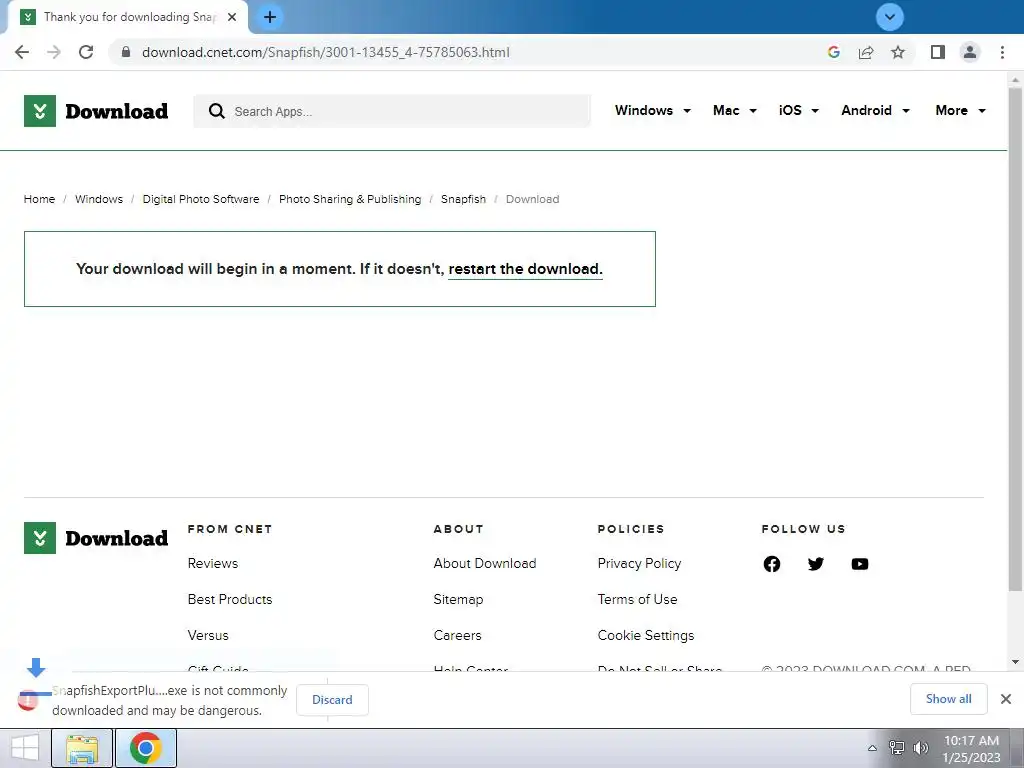Open Sitemap footer link

click(458, 599)
